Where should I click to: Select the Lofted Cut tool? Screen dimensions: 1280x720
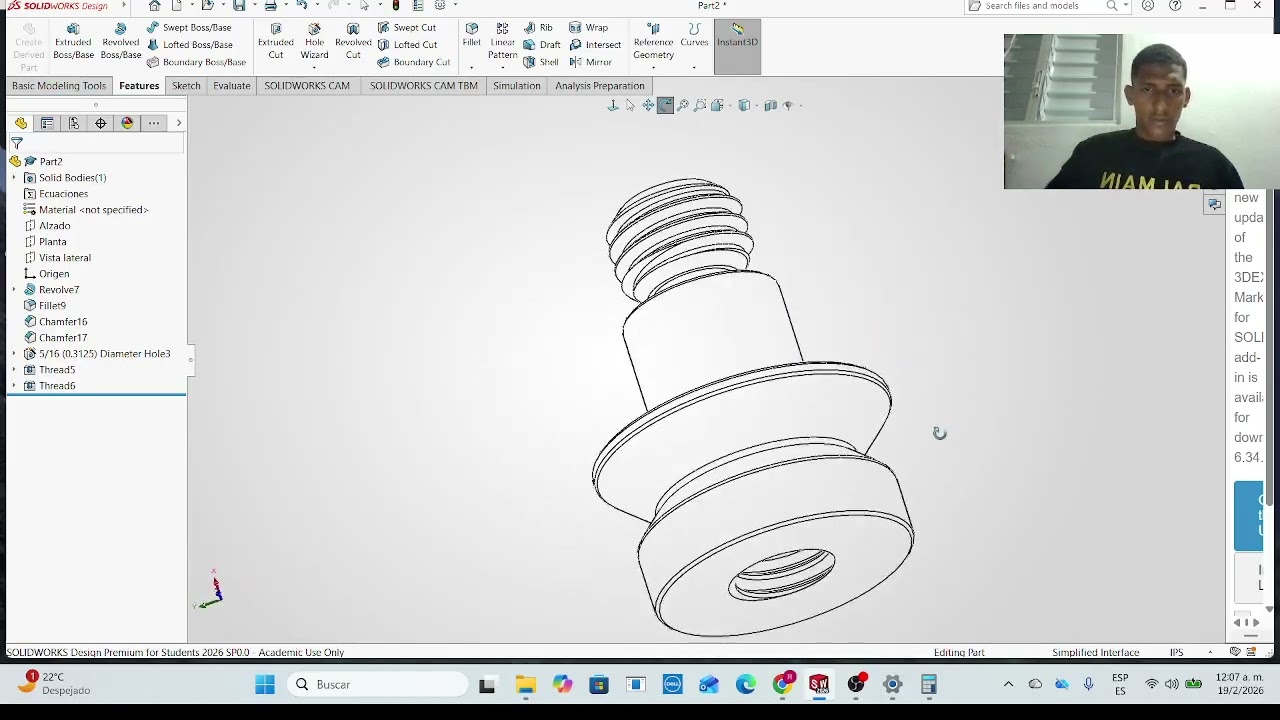[407, 45]
